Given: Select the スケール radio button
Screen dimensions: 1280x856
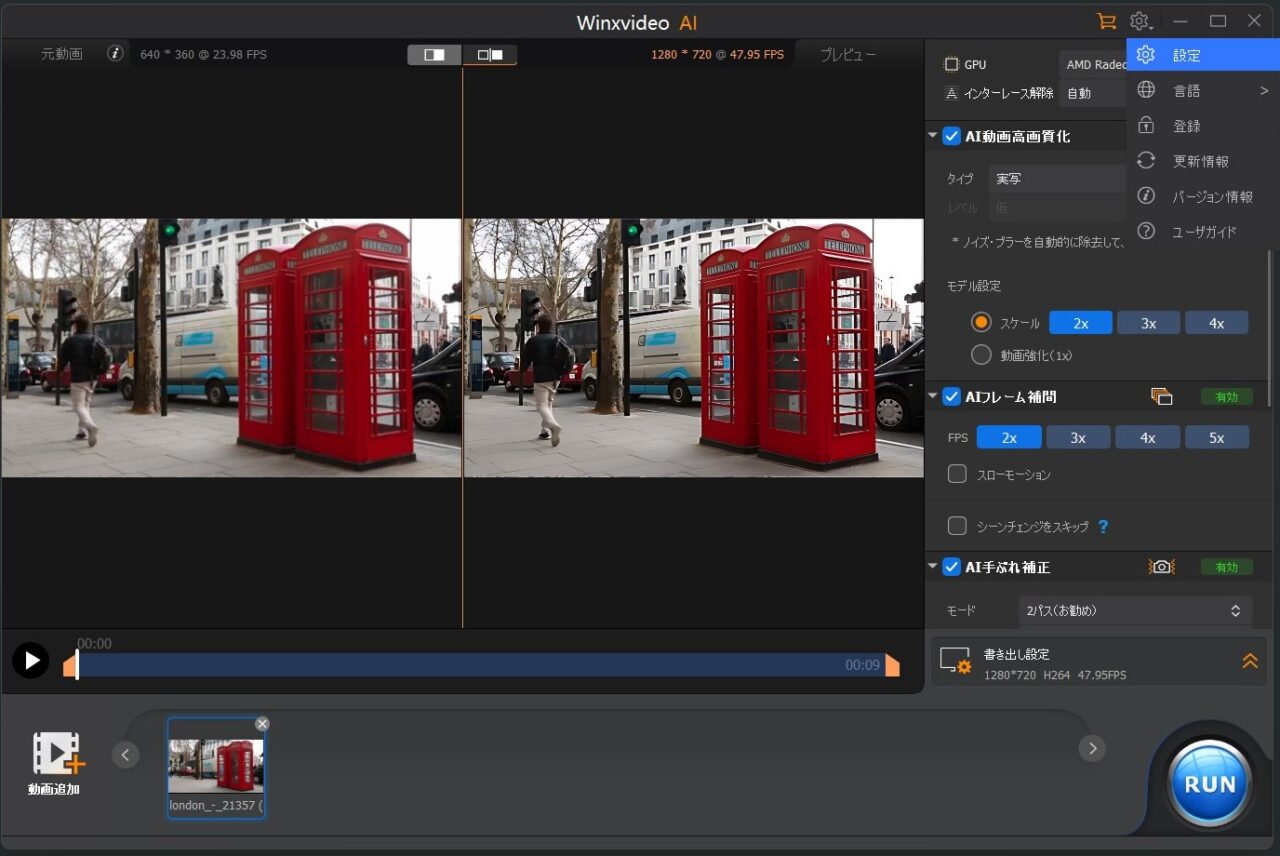Looking at the screenshot, I should pyautogui.click(x=981, y=322).
